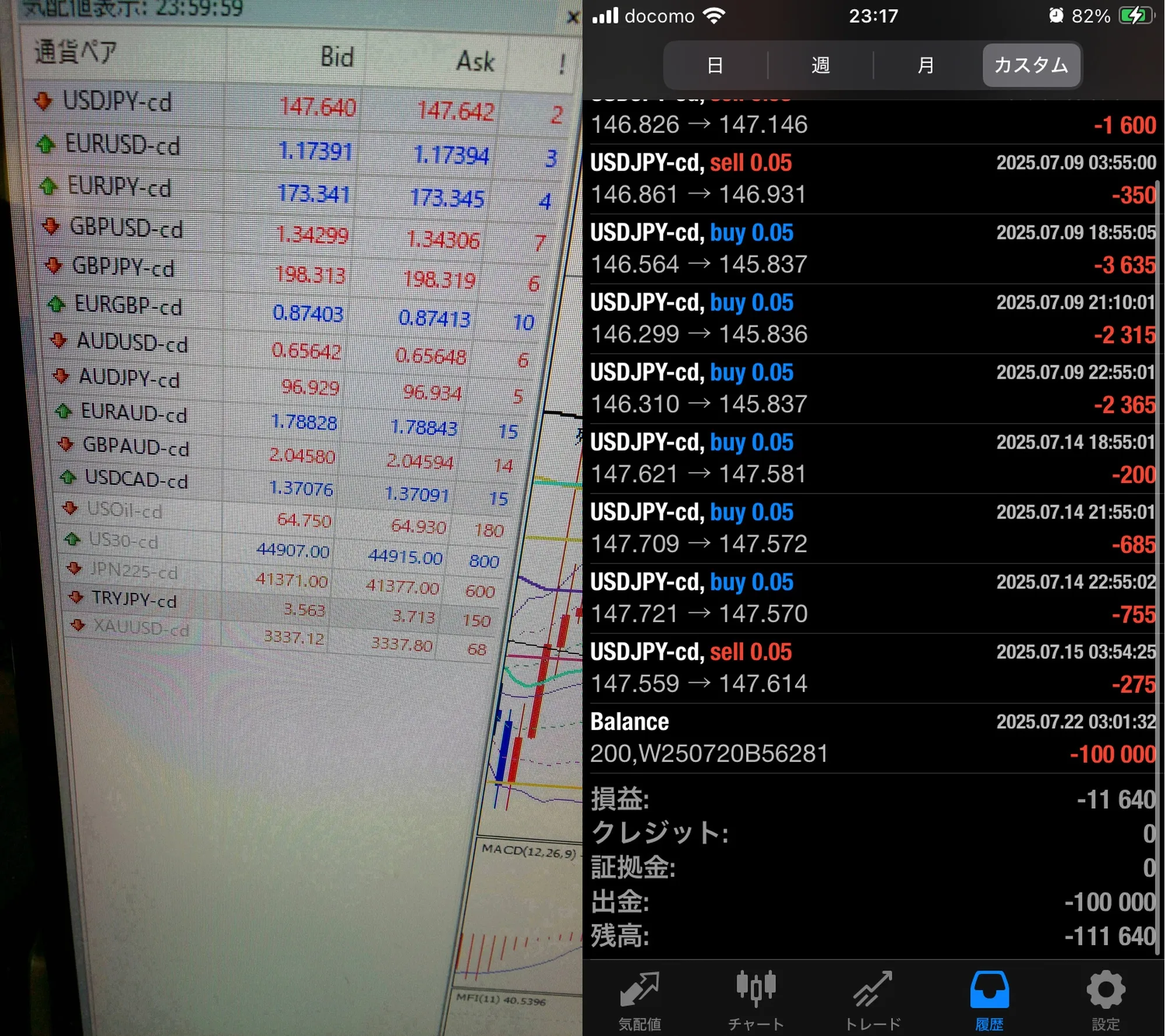Switch history period to 日 (day)

(715, 65)
